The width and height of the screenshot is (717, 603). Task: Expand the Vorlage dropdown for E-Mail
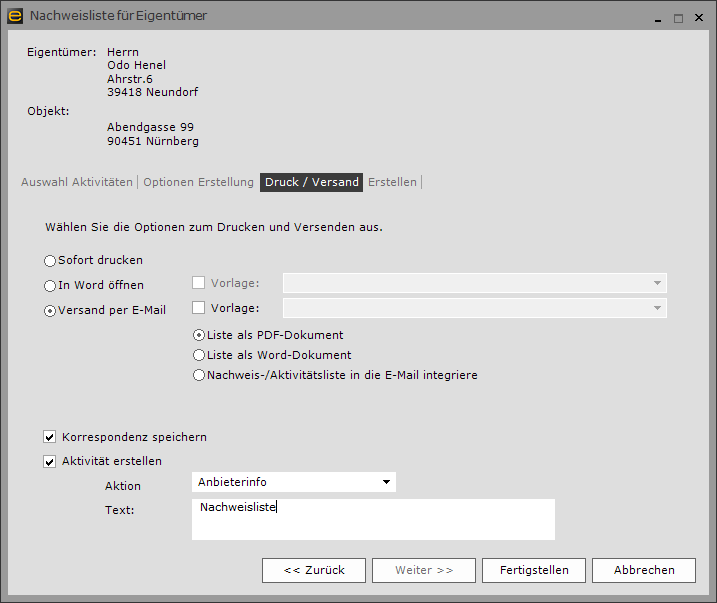click(x=656, y=308)
